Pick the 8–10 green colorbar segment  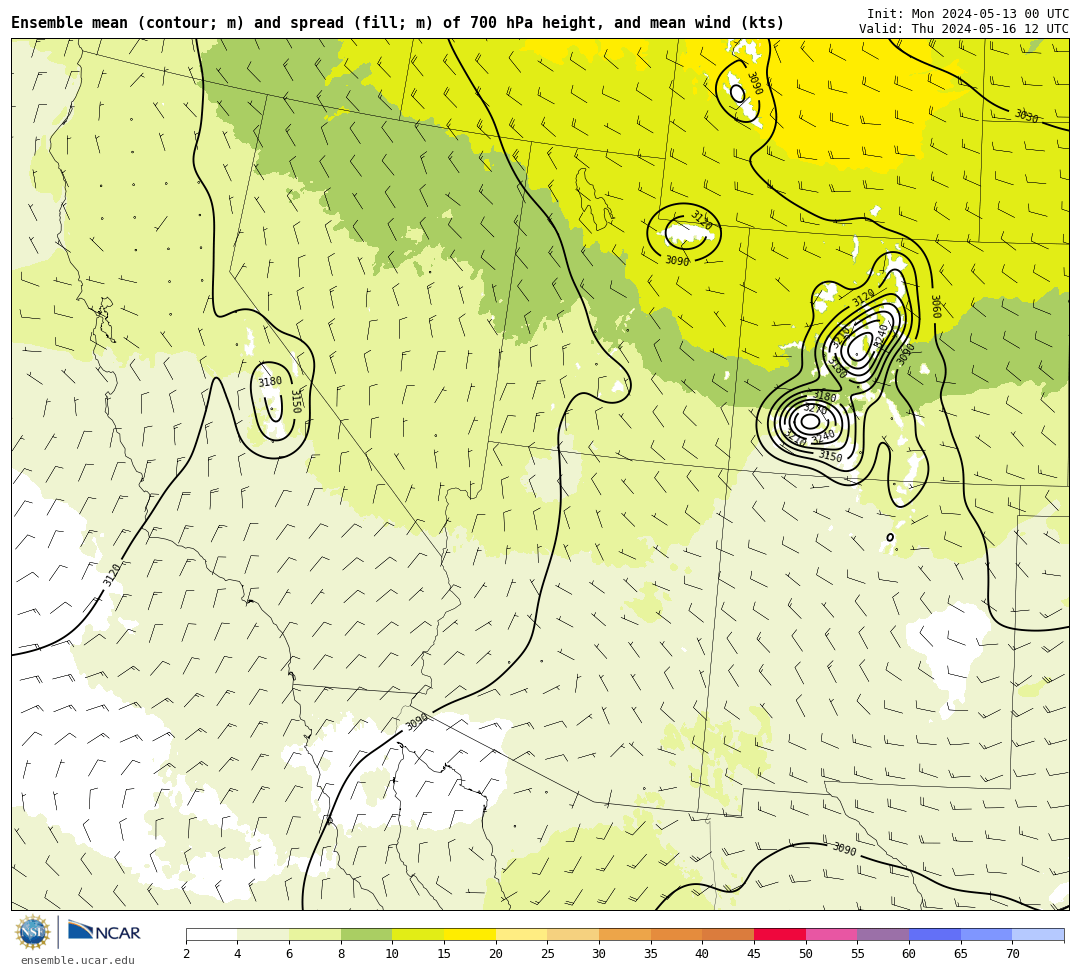tap(366, 934)
